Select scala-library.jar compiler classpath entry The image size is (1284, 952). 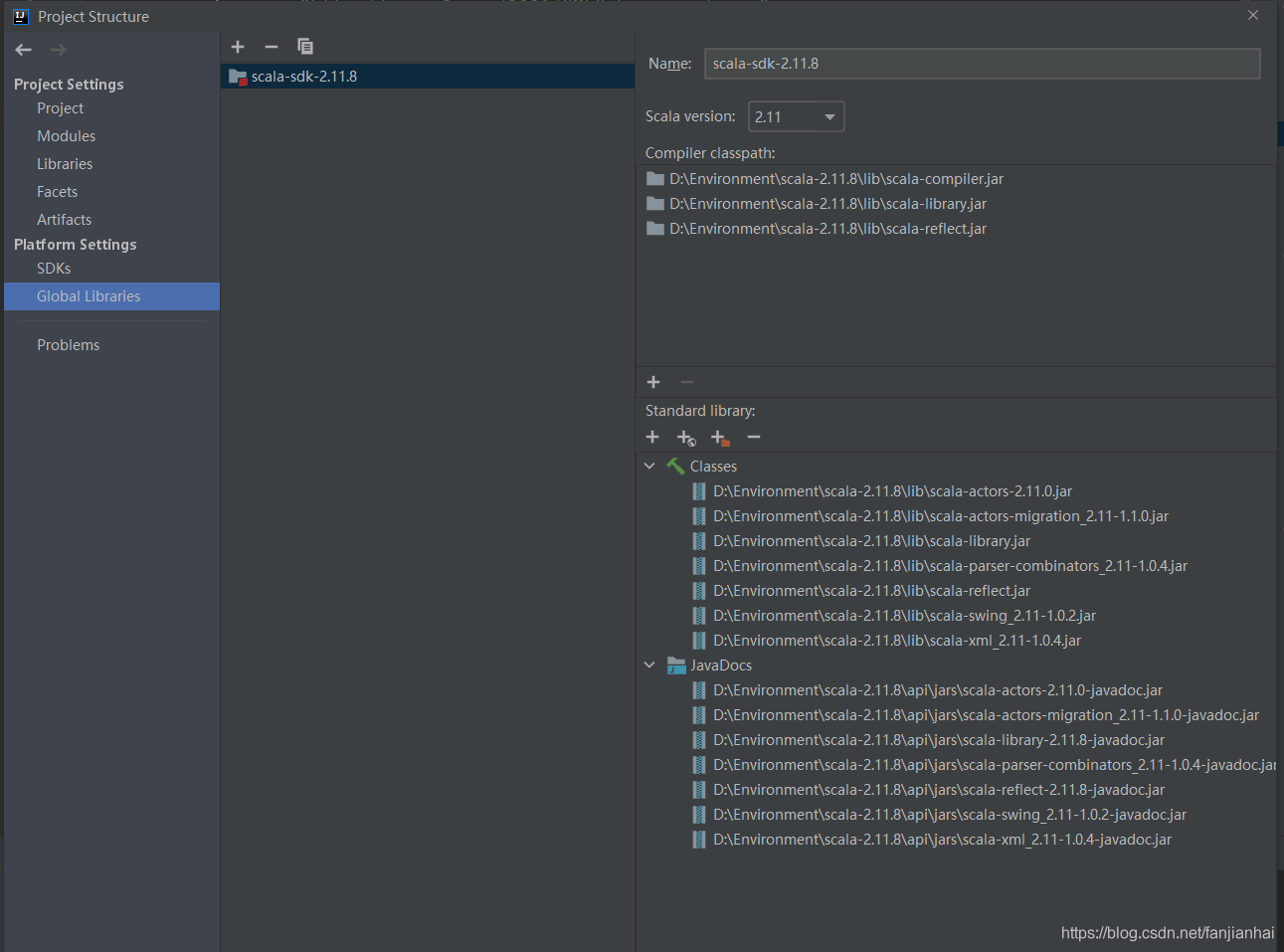[827, 204]
